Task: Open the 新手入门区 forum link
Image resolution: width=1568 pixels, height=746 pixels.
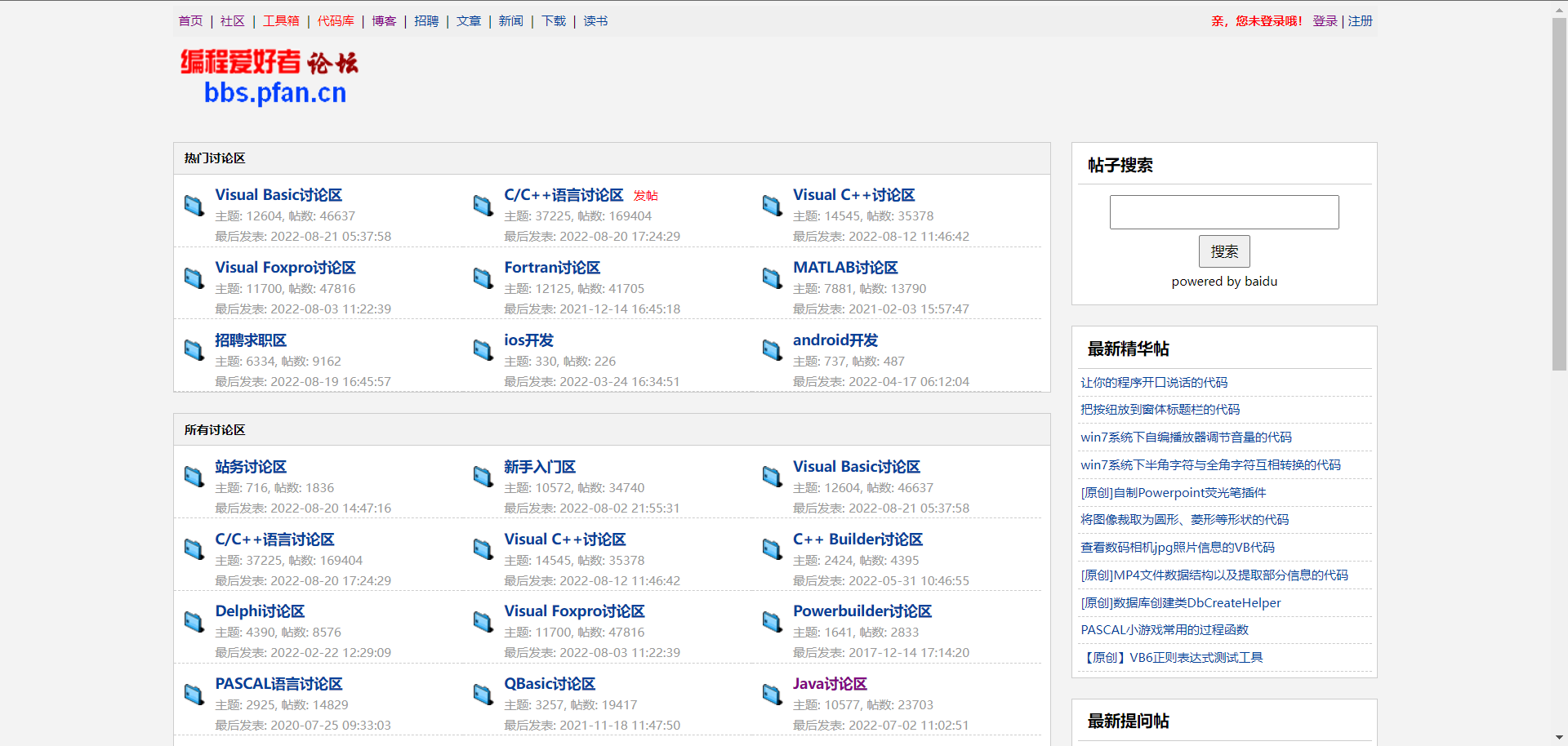Action: coord(540,467)
